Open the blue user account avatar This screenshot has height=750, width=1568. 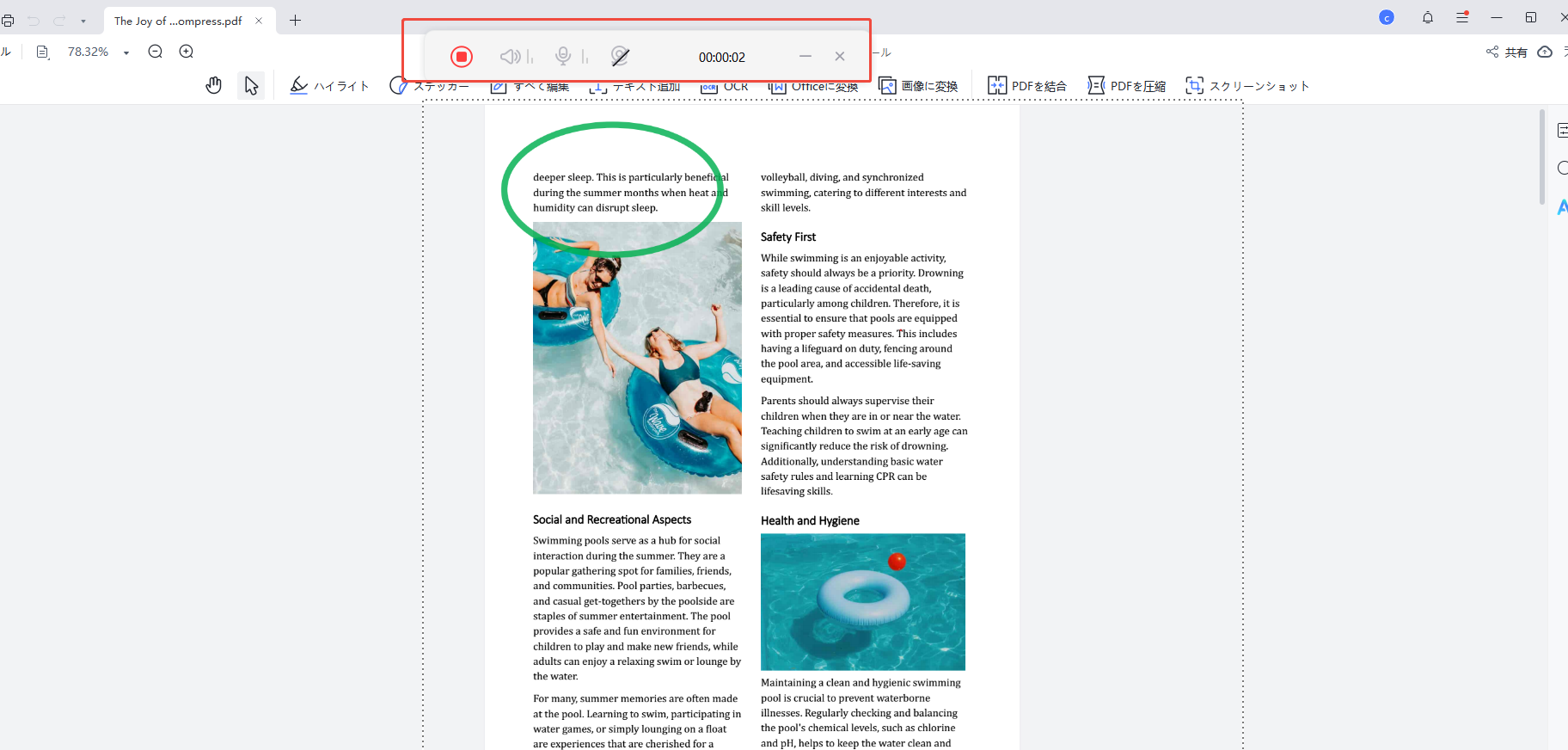click(x=1387, y=17)
